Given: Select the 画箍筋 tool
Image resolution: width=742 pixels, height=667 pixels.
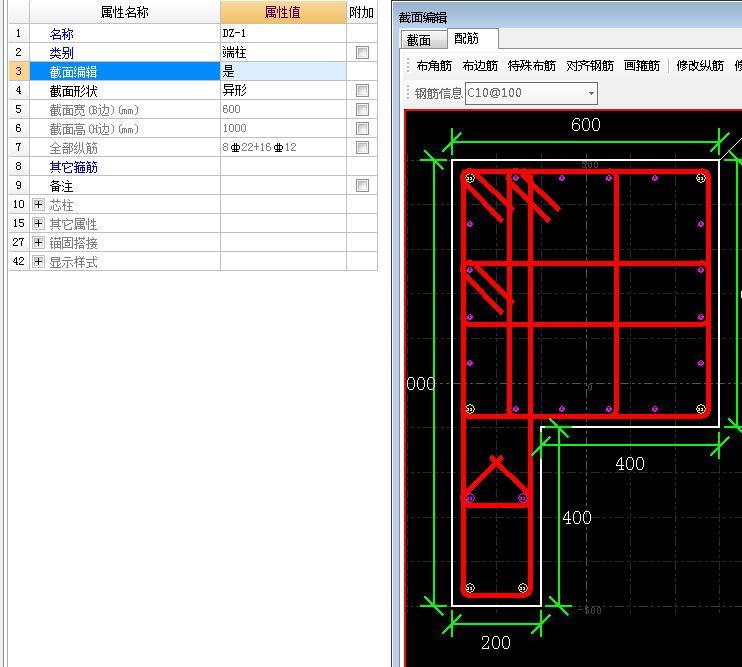Looking at the screenshot, I should tap(642, 66).
